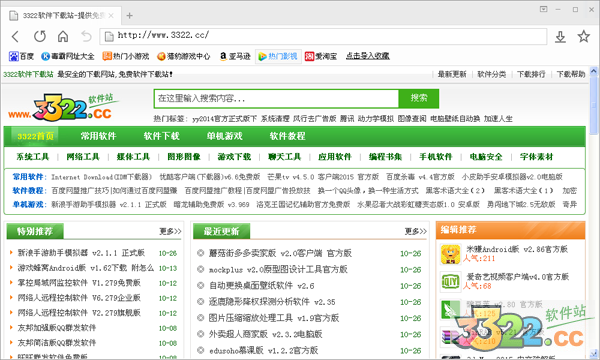This screenshot has height=360, width=600.
Task: Open a new tab with the plus icon
Action: [129, 16]
